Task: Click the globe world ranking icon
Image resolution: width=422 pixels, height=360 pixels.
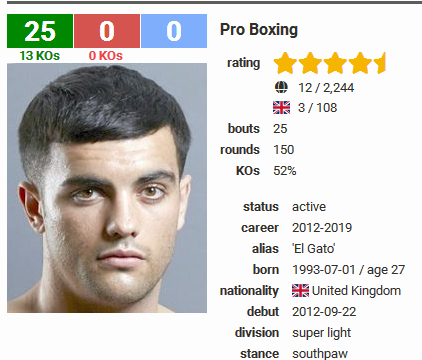Action: (281, 88)
